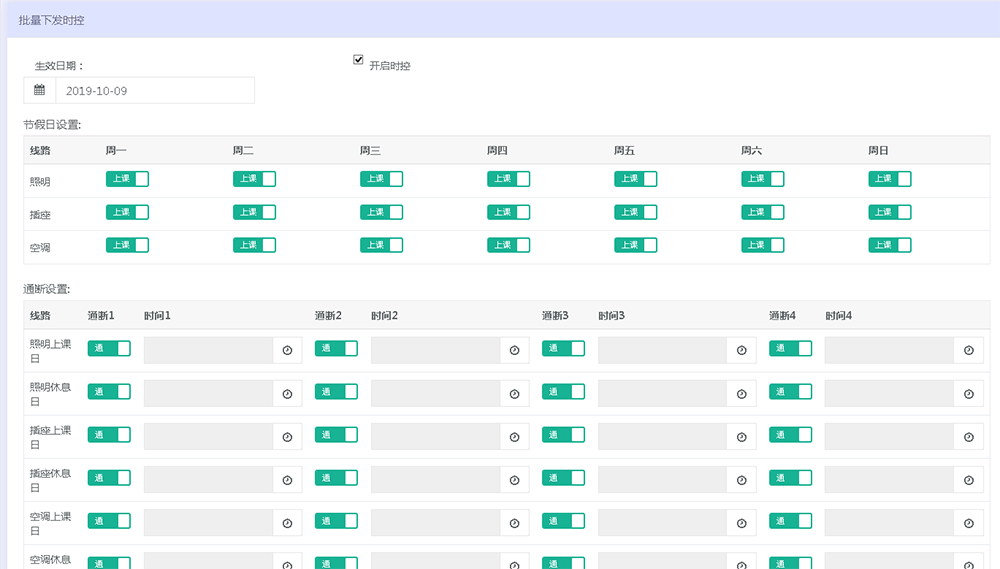Click clock icon for 插座上课日 时间3

[x=741, y=437]
